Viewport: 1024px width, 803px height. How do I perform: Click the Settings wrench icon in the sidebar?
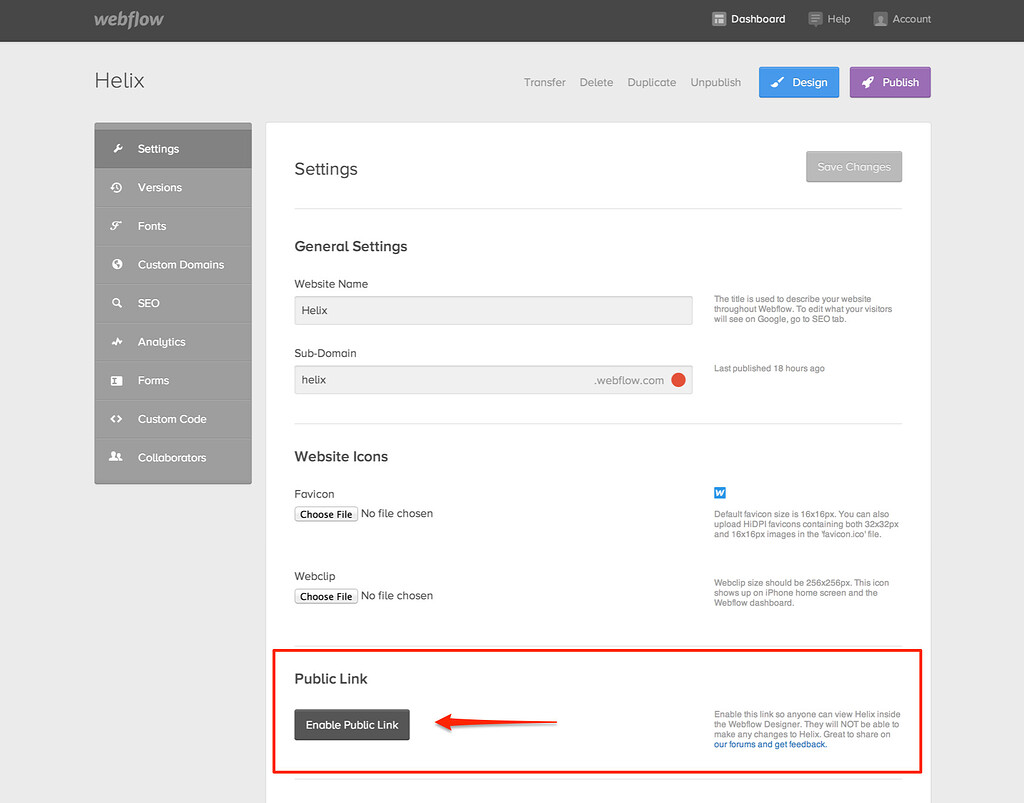click(118, 149)
